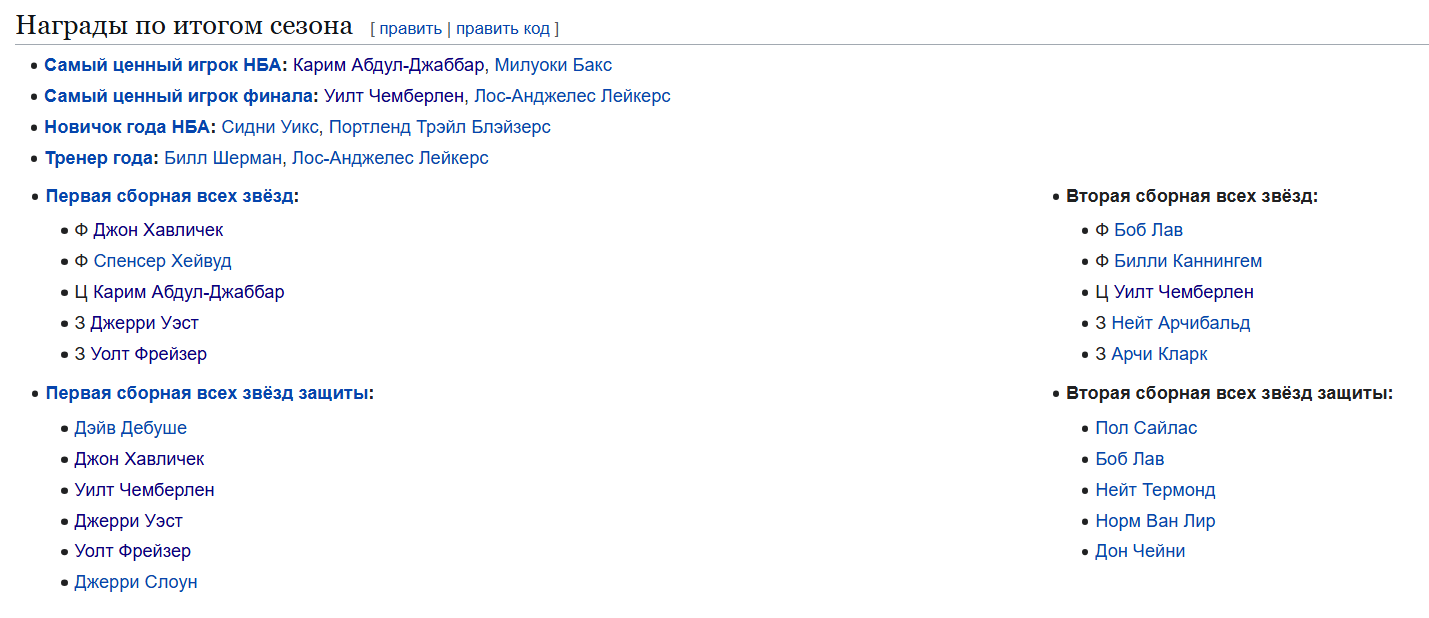Click Уилт Чемберлен in first defensive team
The width and height of the screenshot is (1429, 618).
click(x=144, y=490)
